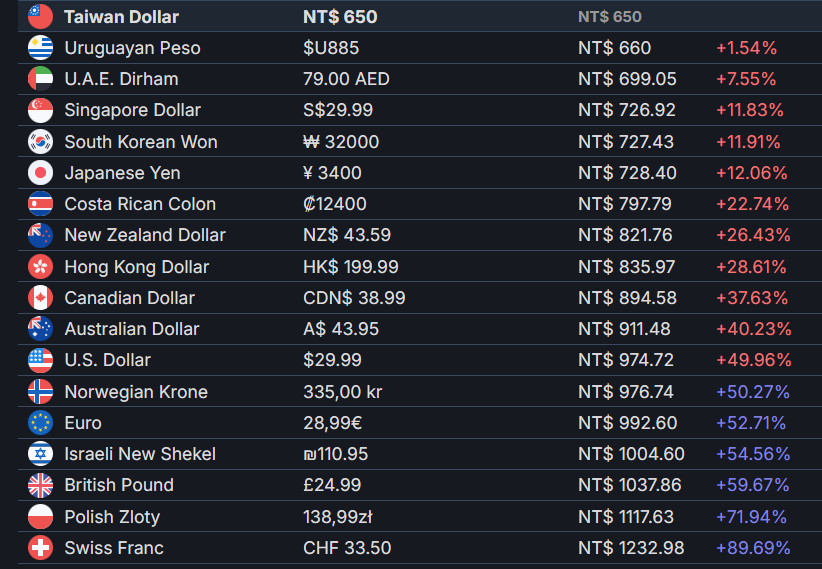Select the Australian Dollar currency name
Viewport: 822px width, 569px height.
(132, 329)
